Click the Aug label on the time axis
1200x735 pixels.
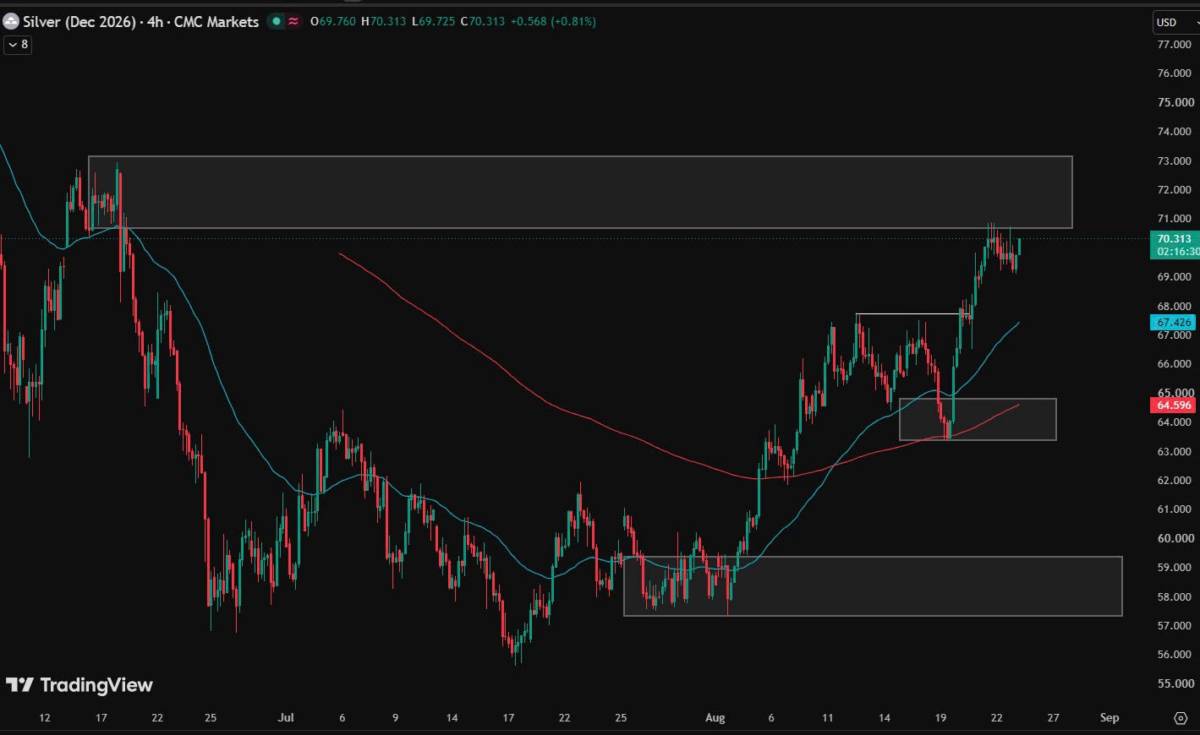click(x=714, y=717)
